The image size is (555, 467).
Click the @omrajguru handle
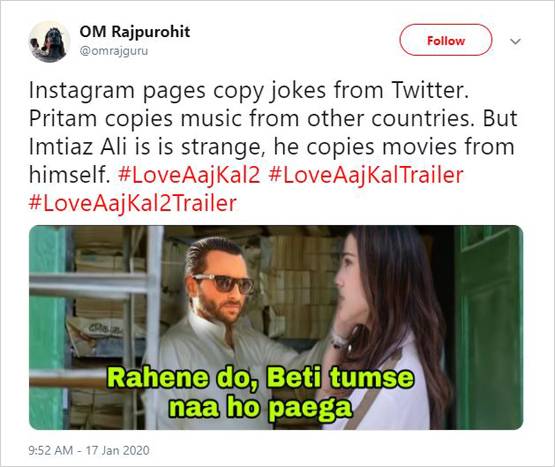(114, 51)
